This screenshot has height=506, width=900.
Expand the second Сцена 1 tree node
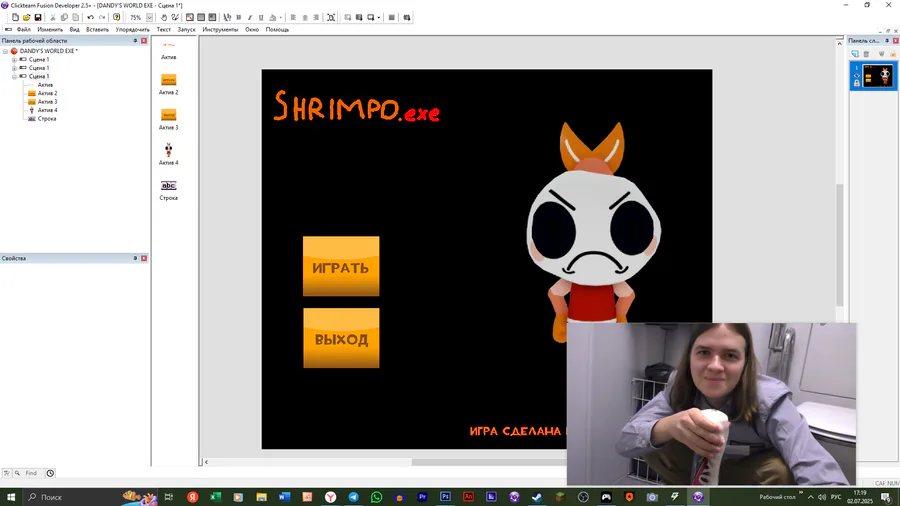pos(14,68)
